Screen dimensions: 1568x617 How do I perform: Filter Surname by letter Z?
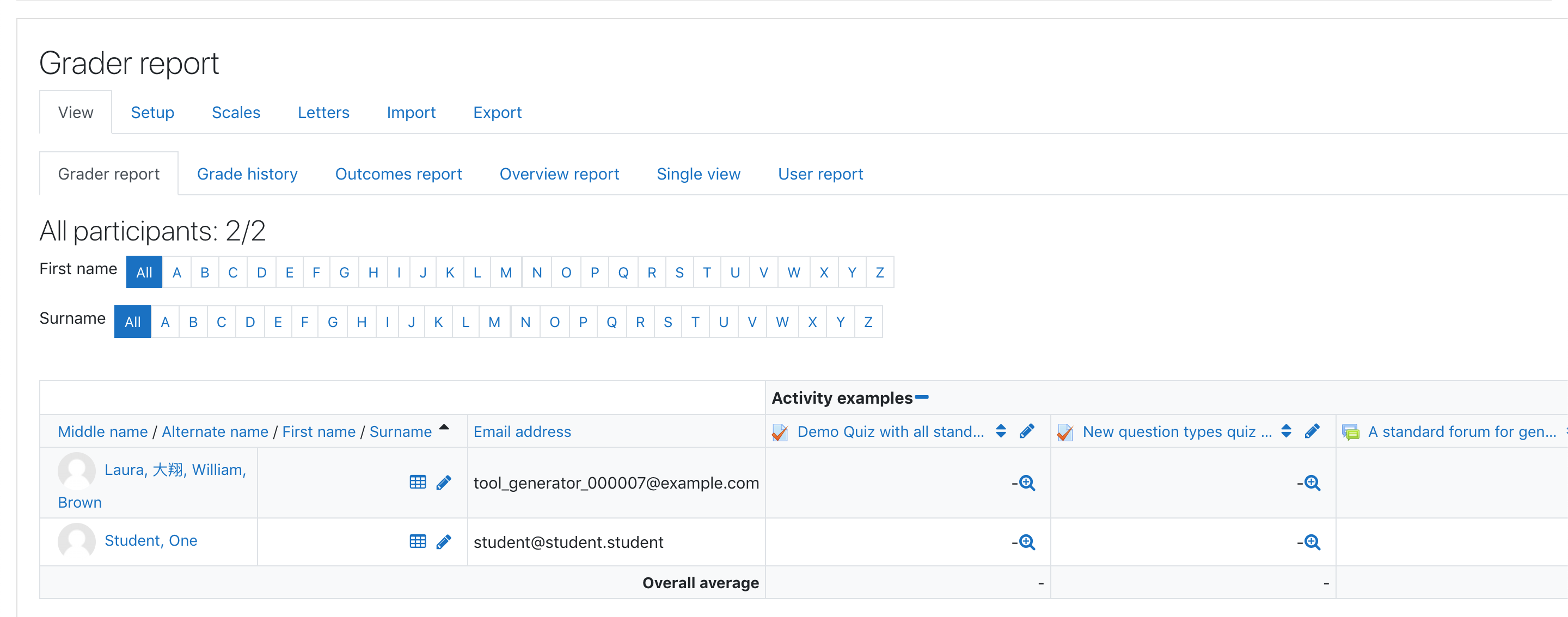pos(868,322)
